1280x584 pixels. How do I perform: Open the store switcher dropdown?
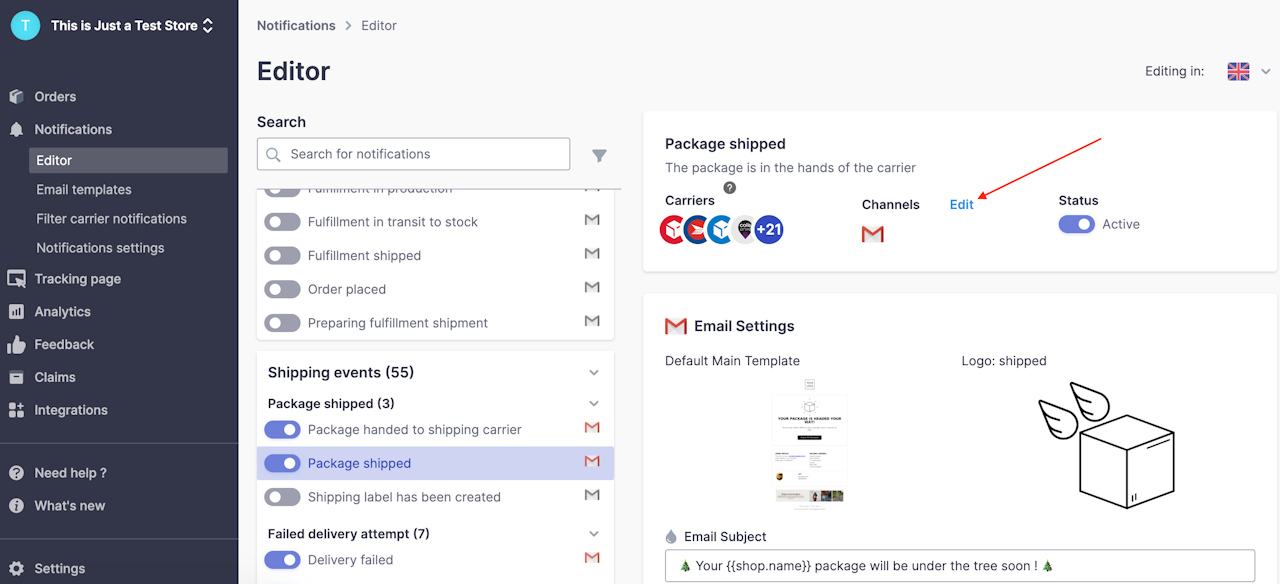207,26
